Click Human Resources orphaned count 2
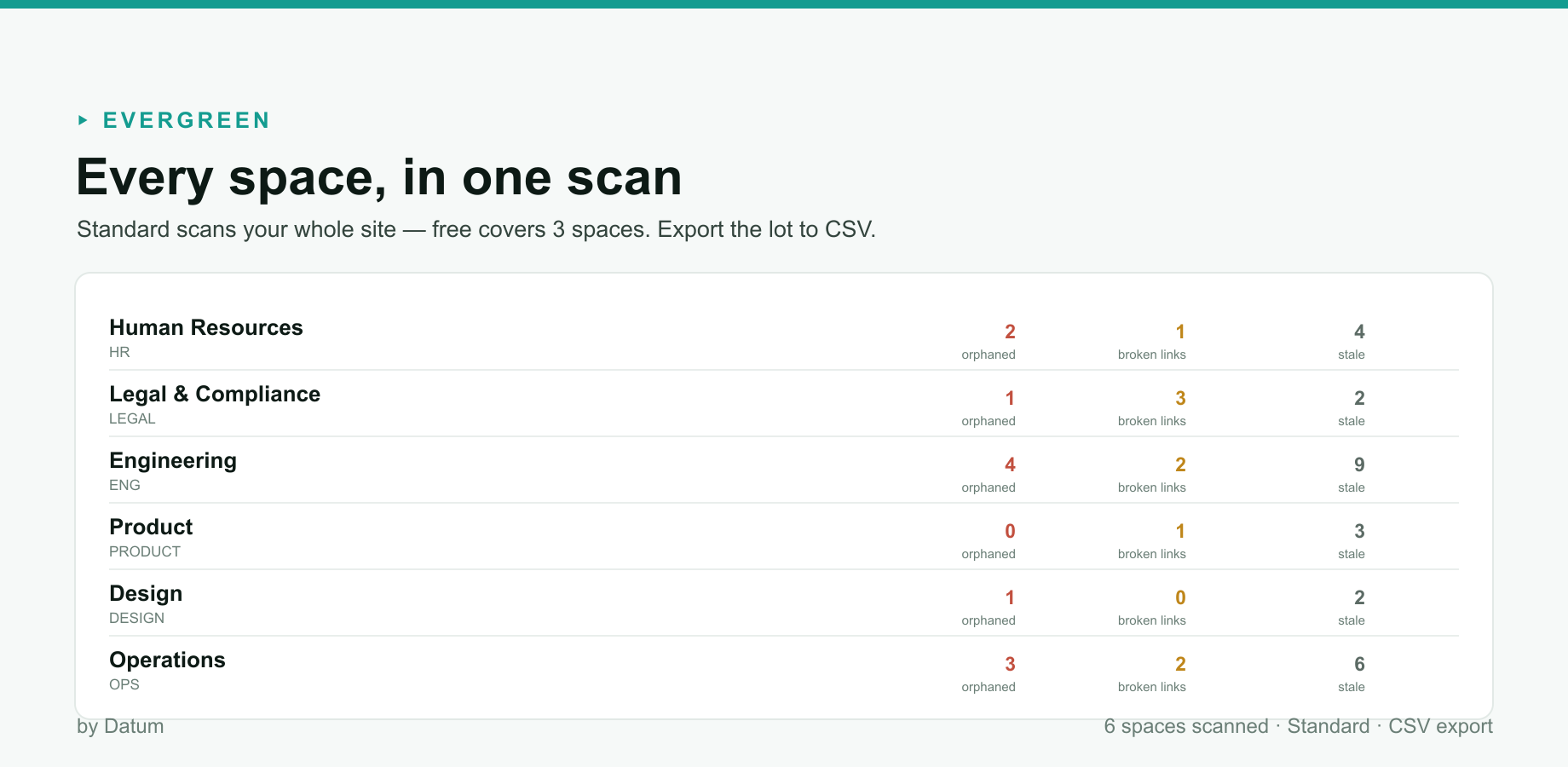1568x767 pixels. coord(1010,332)
